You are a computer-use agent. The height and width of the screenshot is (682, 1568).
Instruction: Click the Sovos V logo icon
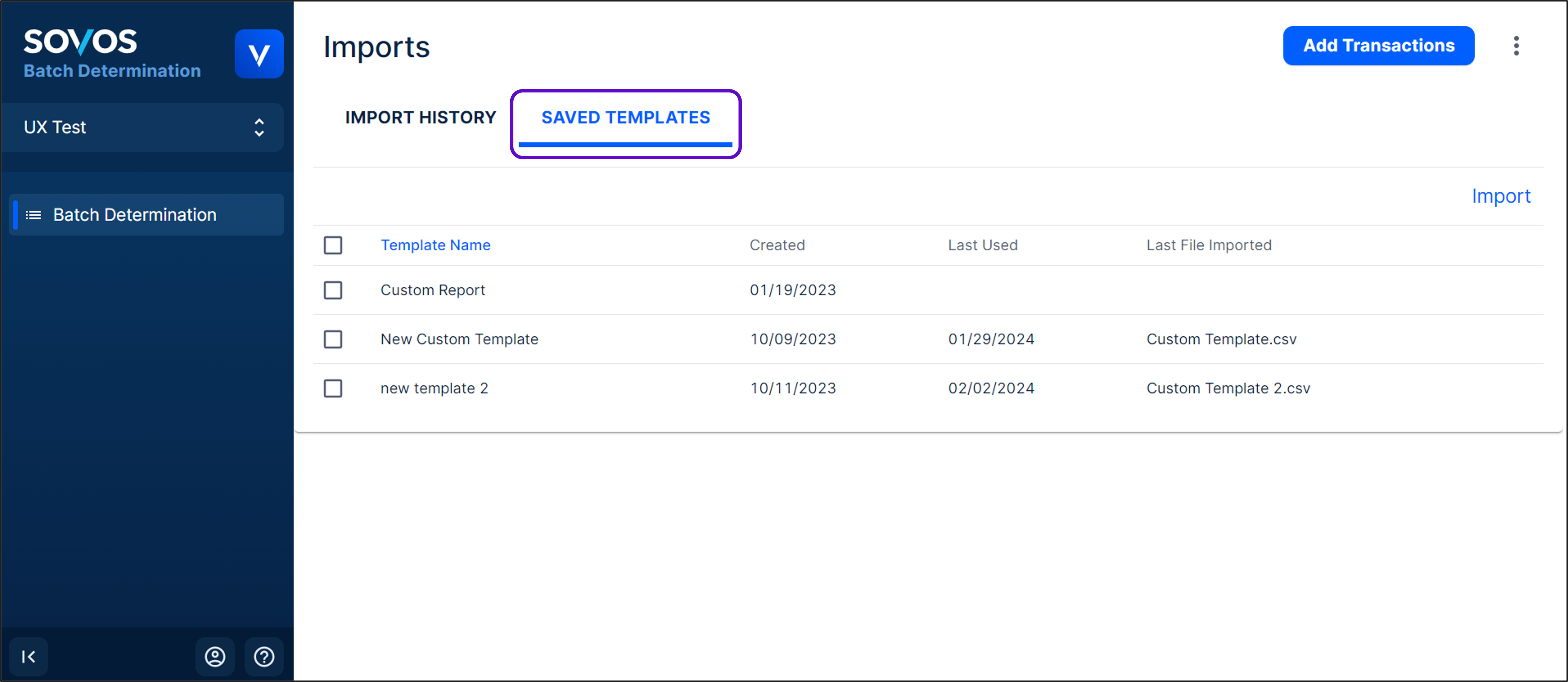[259, 54]
